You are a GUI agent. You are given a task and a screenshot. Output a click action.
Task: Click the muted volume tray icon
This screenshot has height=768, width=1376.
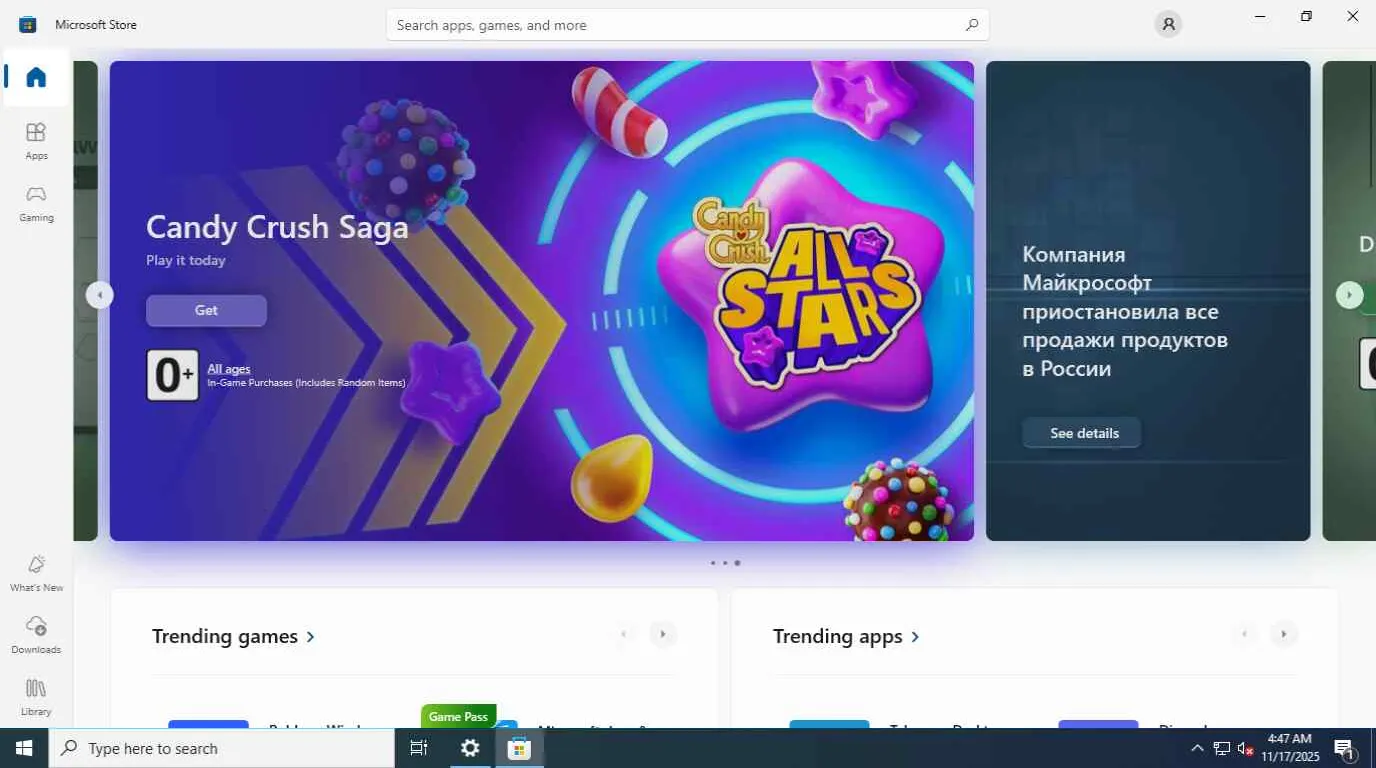[x=1245, y=748]
